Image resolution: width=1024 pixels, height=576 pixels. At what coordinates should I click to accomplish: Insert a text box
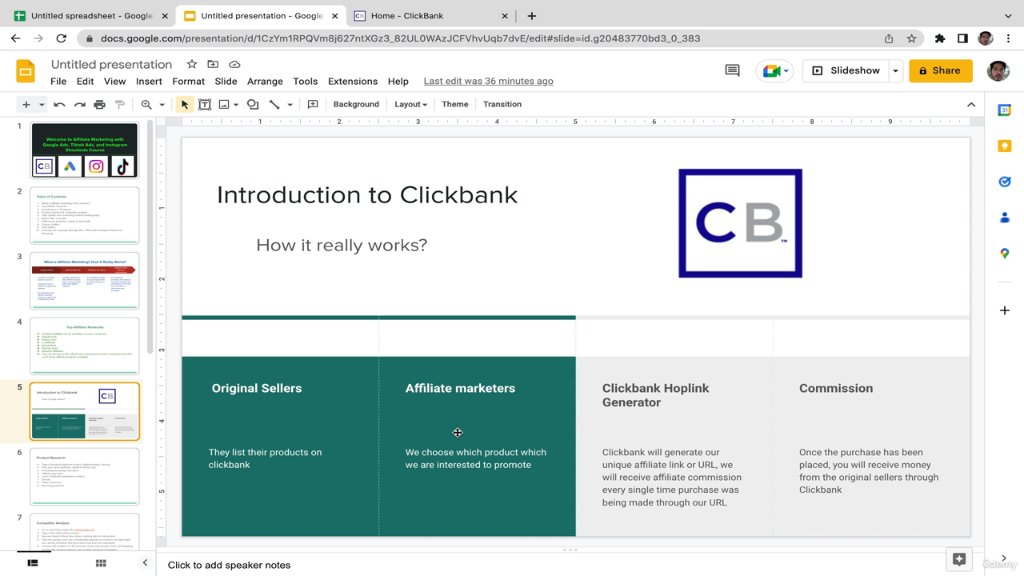pos(204,104)
